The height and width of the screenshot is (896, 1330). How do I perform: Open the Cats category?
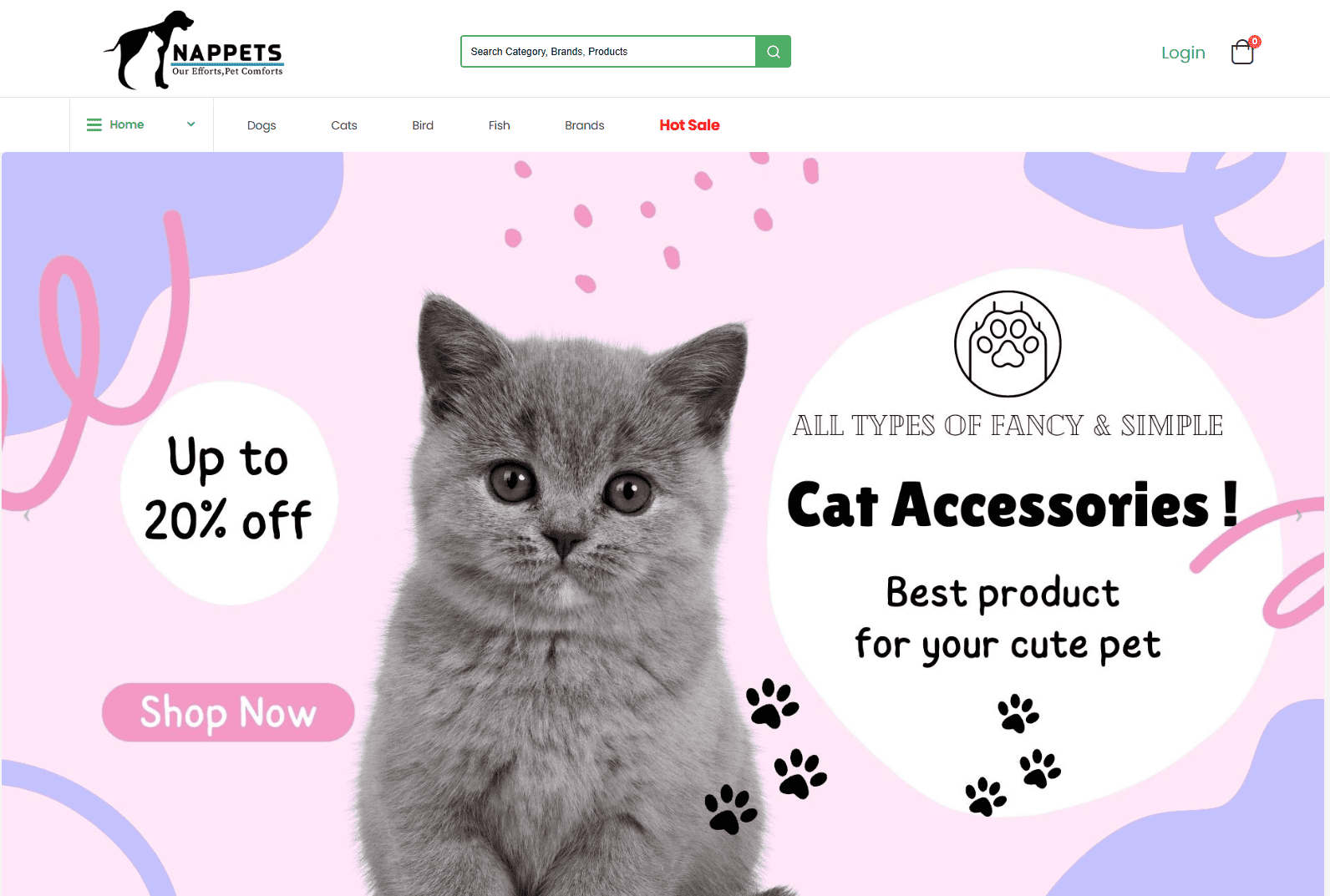tap(344, 125)
